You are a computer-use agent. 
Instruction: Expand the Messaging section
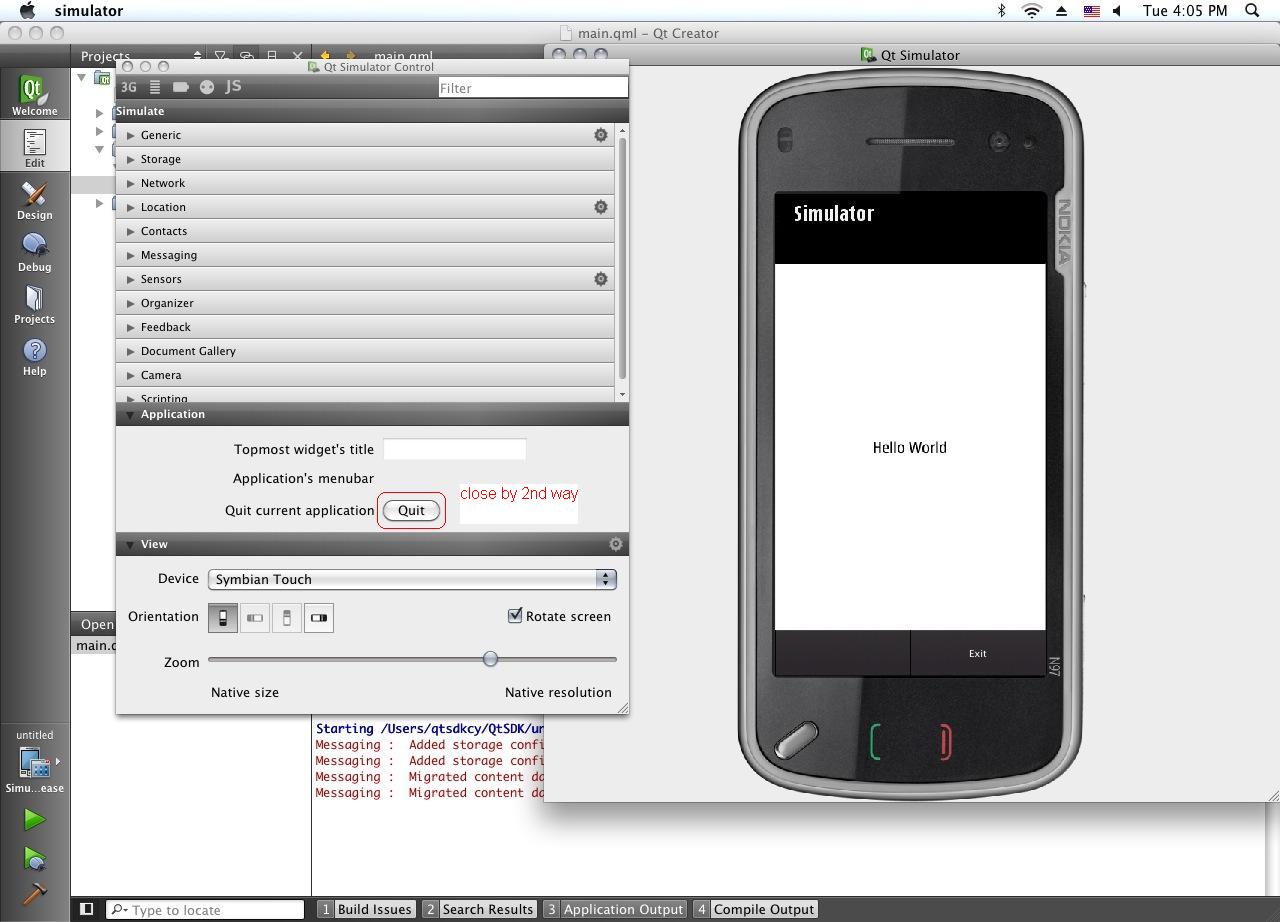(x=365, y=255)
